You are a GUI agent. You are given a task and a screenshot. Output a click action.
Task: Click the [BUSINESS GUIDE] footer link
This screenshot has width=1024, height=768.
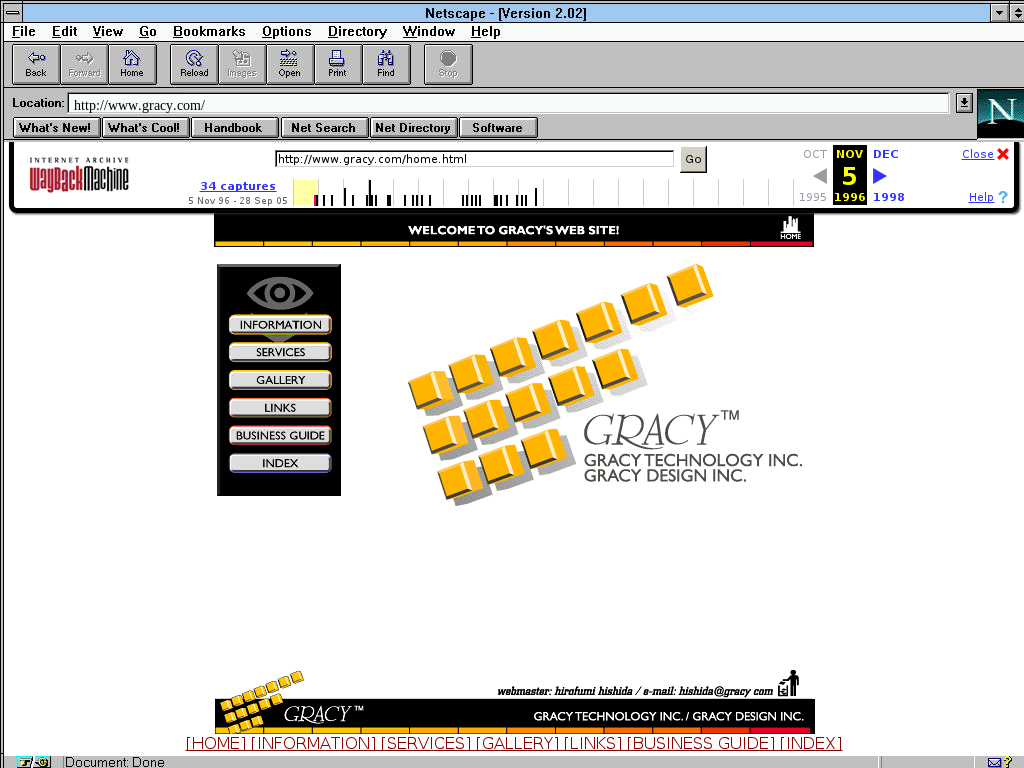point(701,743)
